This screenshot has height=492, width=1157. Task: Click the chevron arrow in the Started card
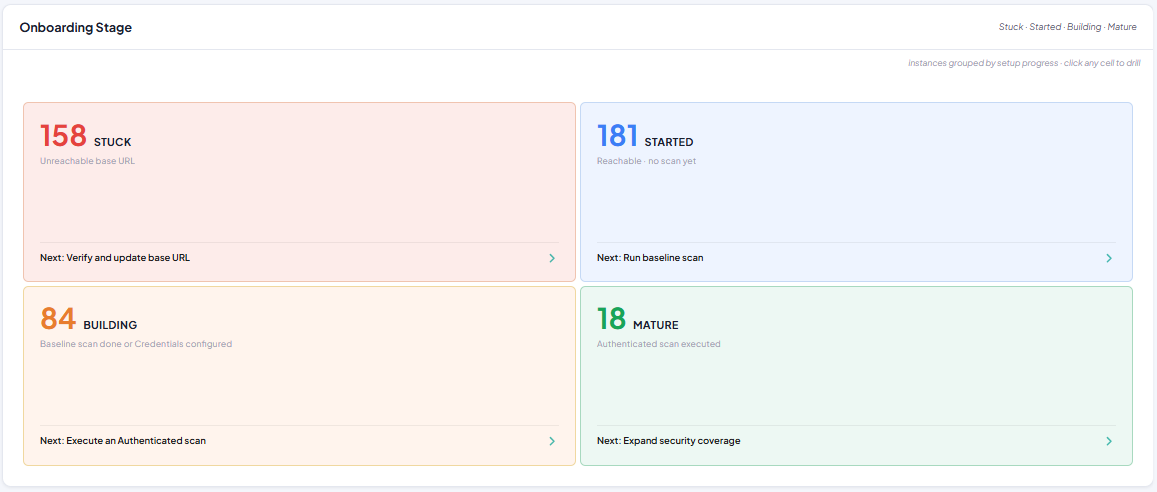click(1108, 258)
